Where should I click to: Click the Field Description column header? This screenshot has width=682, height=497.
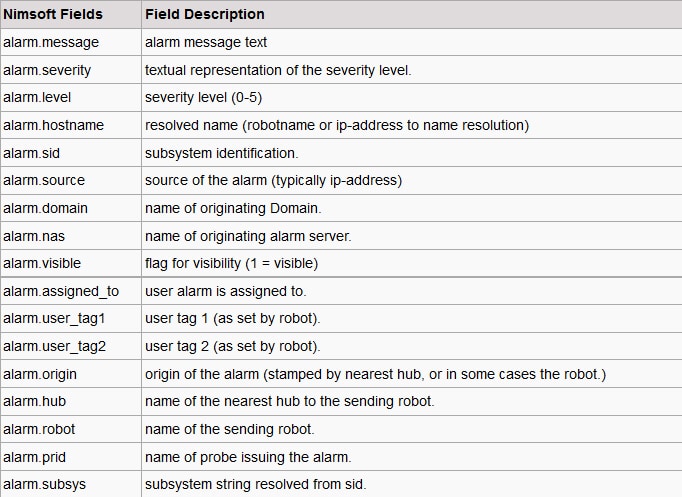coord(205,15)
